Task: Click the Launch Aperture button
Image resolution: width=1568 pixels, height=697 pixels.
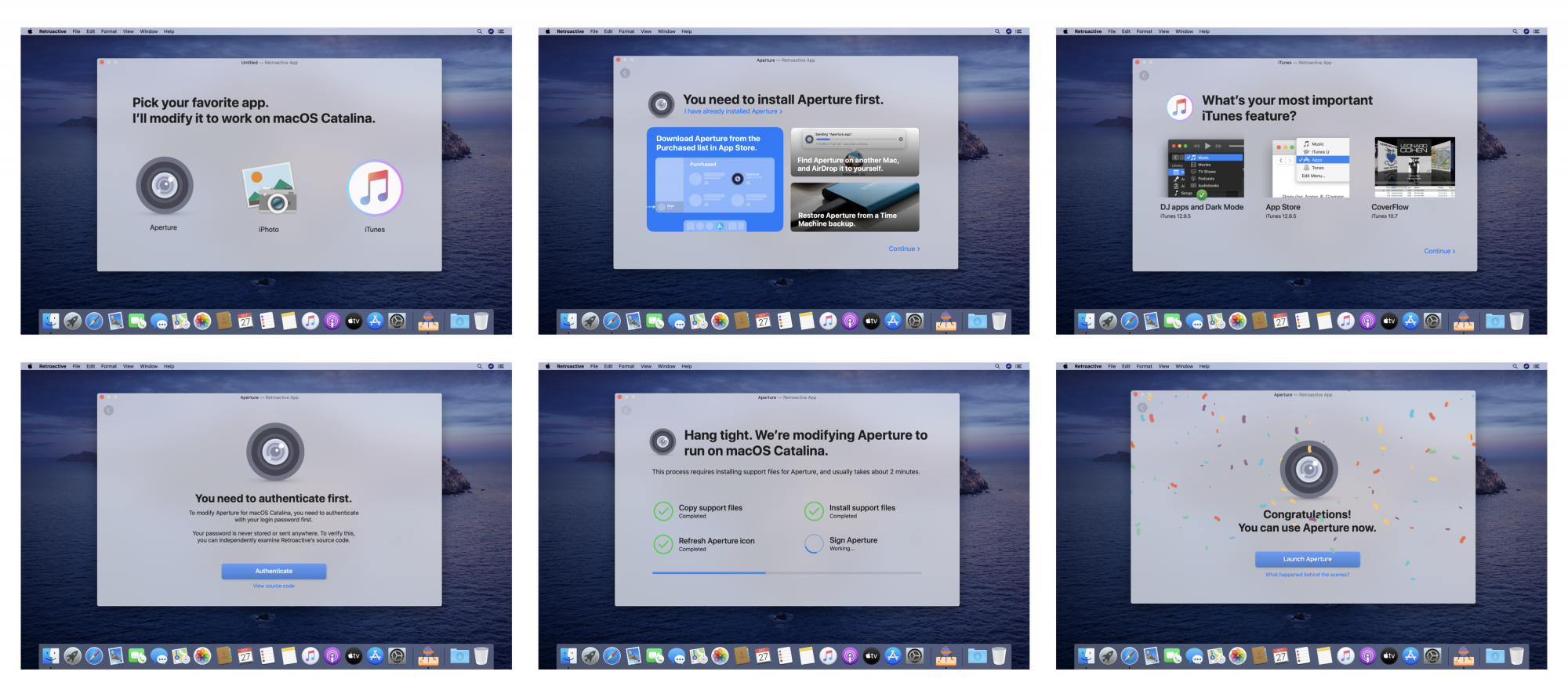Action: click(1307, 559)
